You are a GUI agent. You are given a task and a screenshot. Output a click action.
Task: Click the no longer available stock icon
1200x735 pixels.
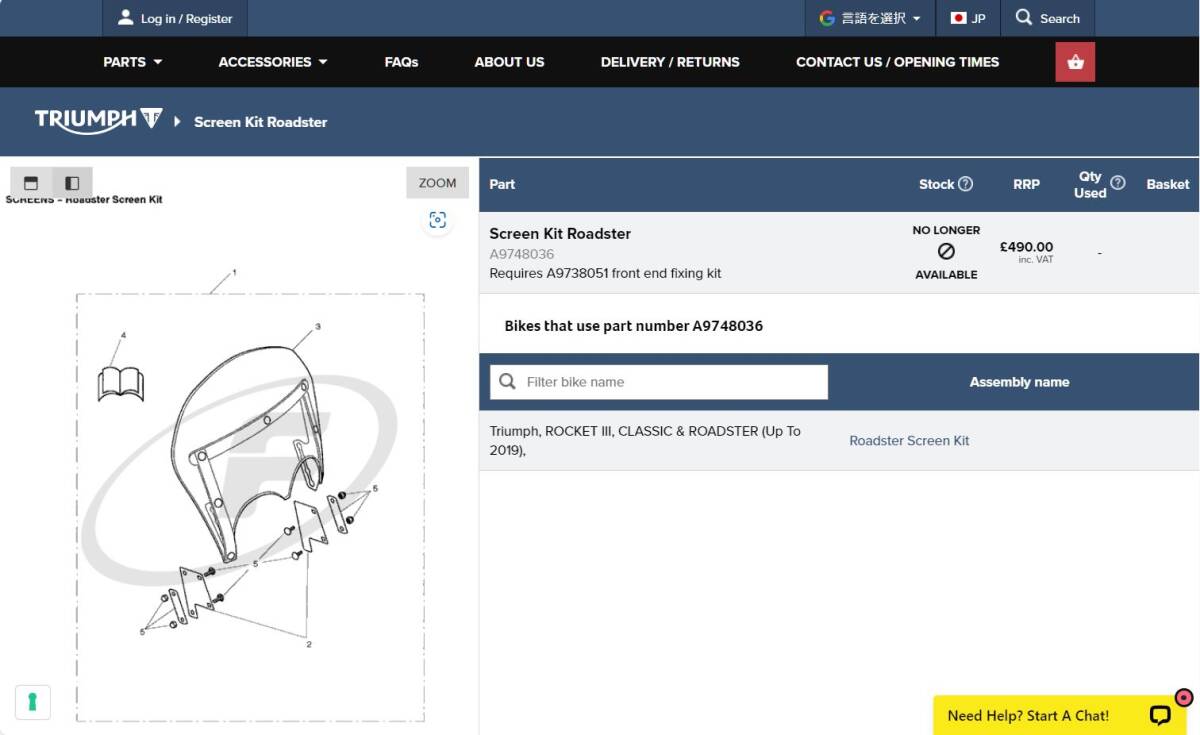[946, 252]
